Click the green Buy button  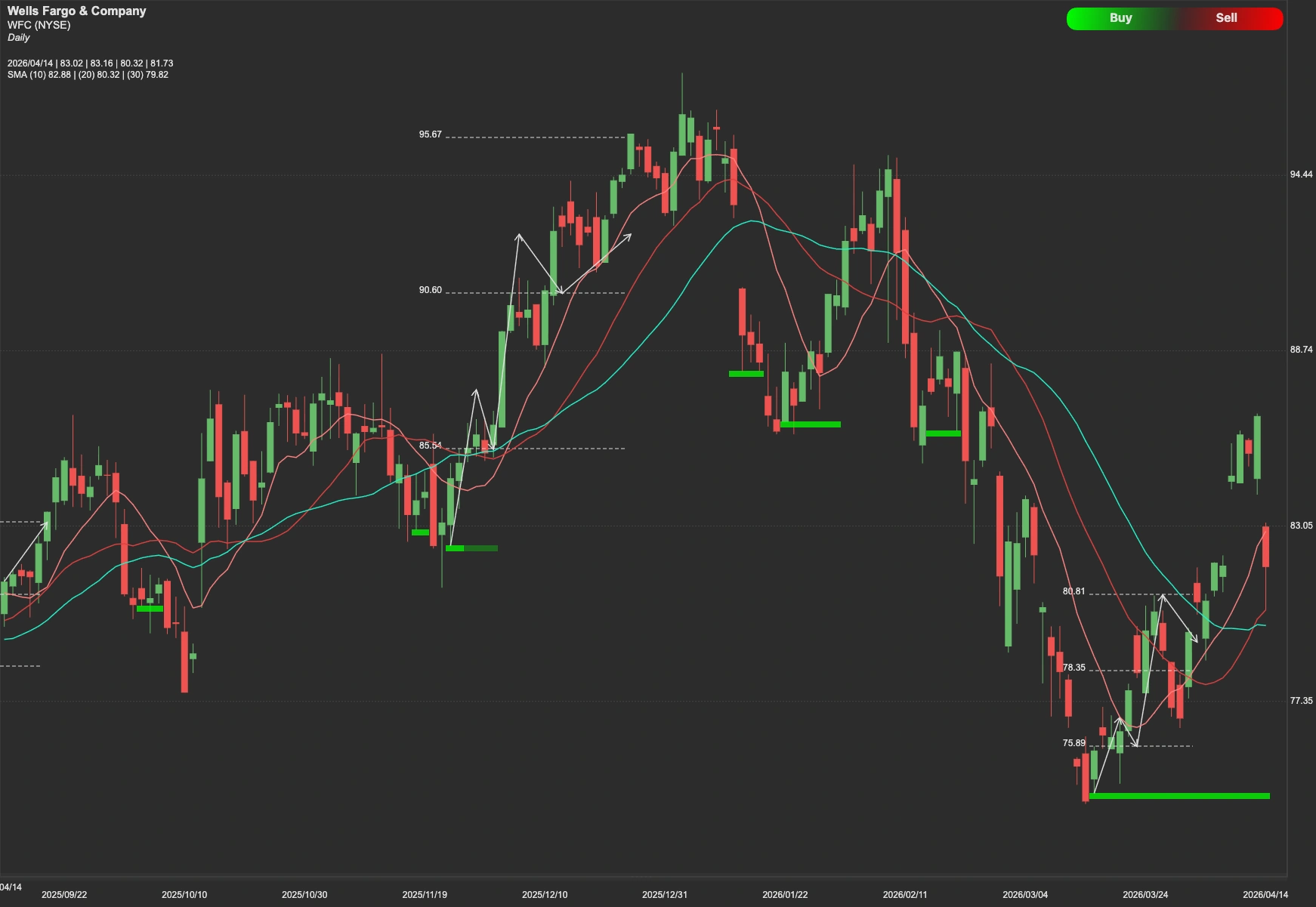pyautogui.click(x=1120, y=17)
